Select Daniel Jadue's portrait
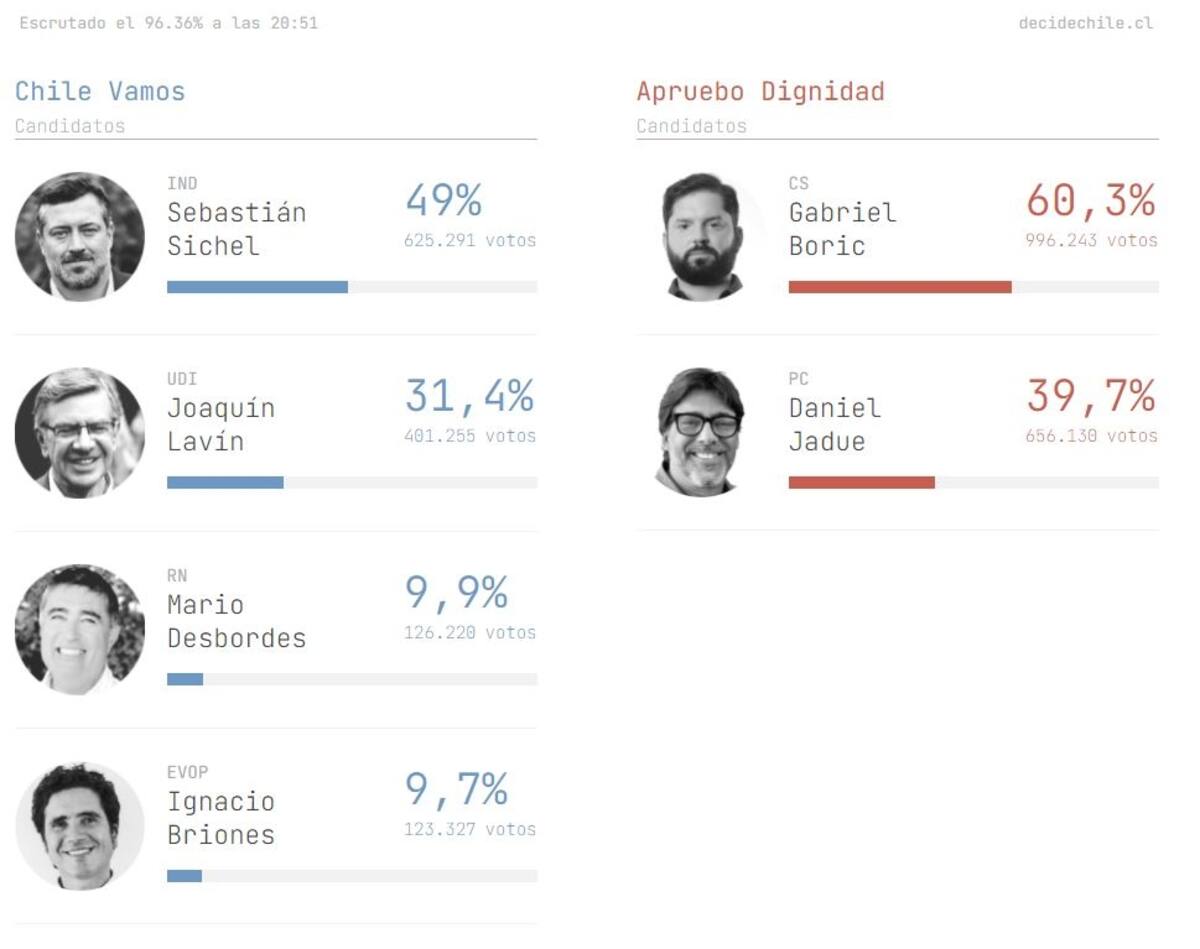Image resolution: width=1200 pixels, height=949 pixels. 702,432
